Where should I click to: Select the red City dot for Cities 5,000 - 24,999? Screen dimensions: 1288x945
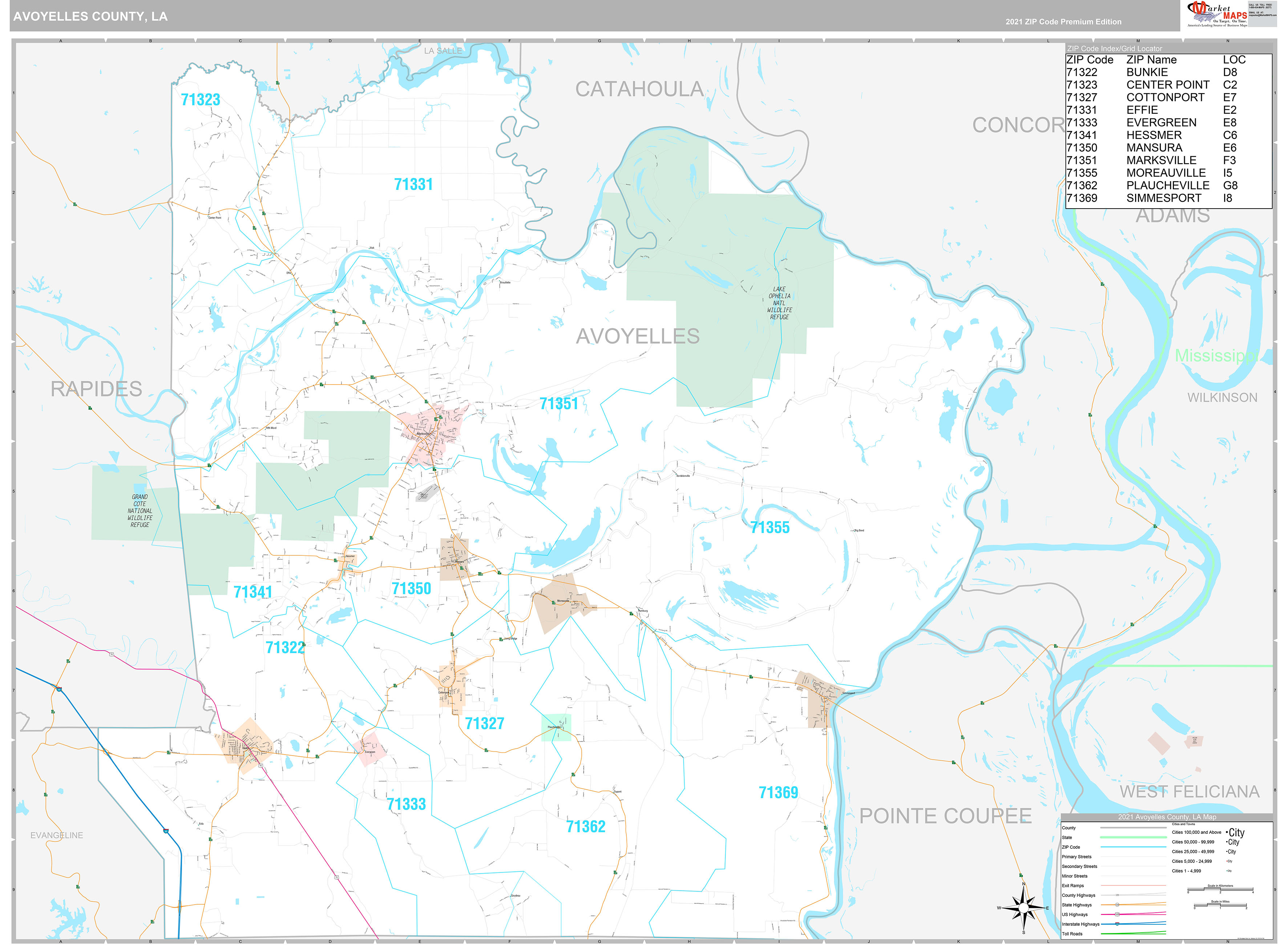coord(1227,861)
